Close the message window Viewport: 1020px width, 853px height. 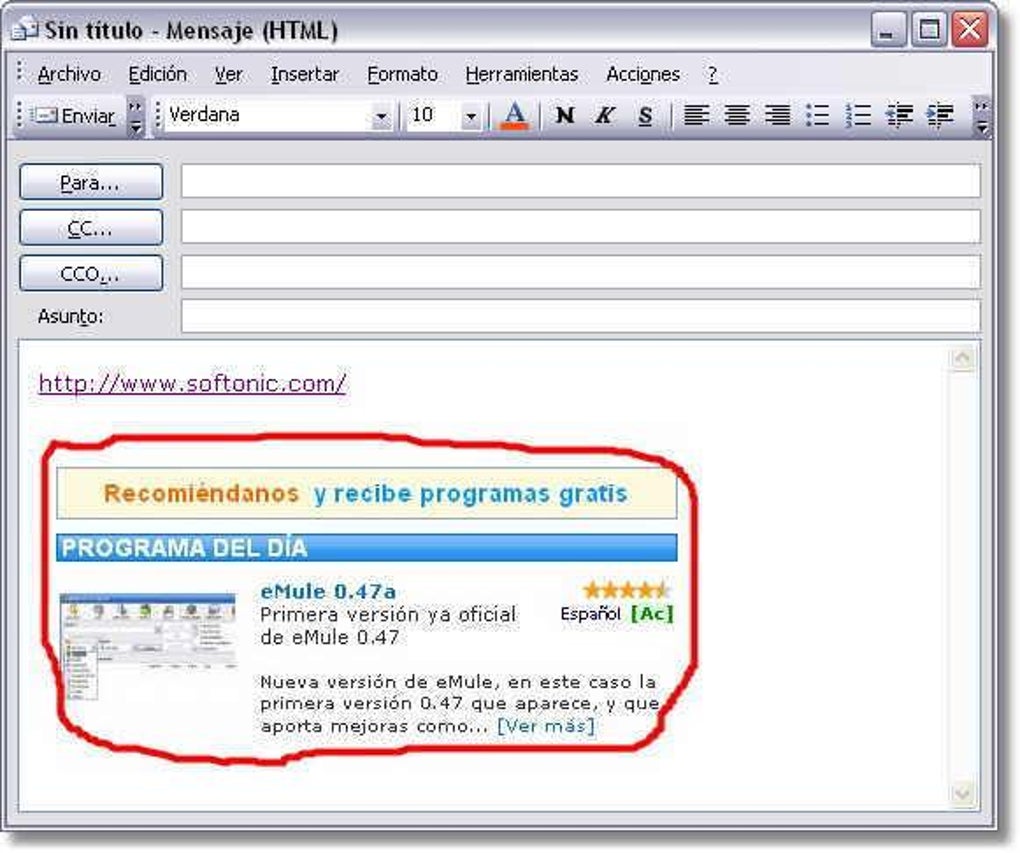point(969,30)
